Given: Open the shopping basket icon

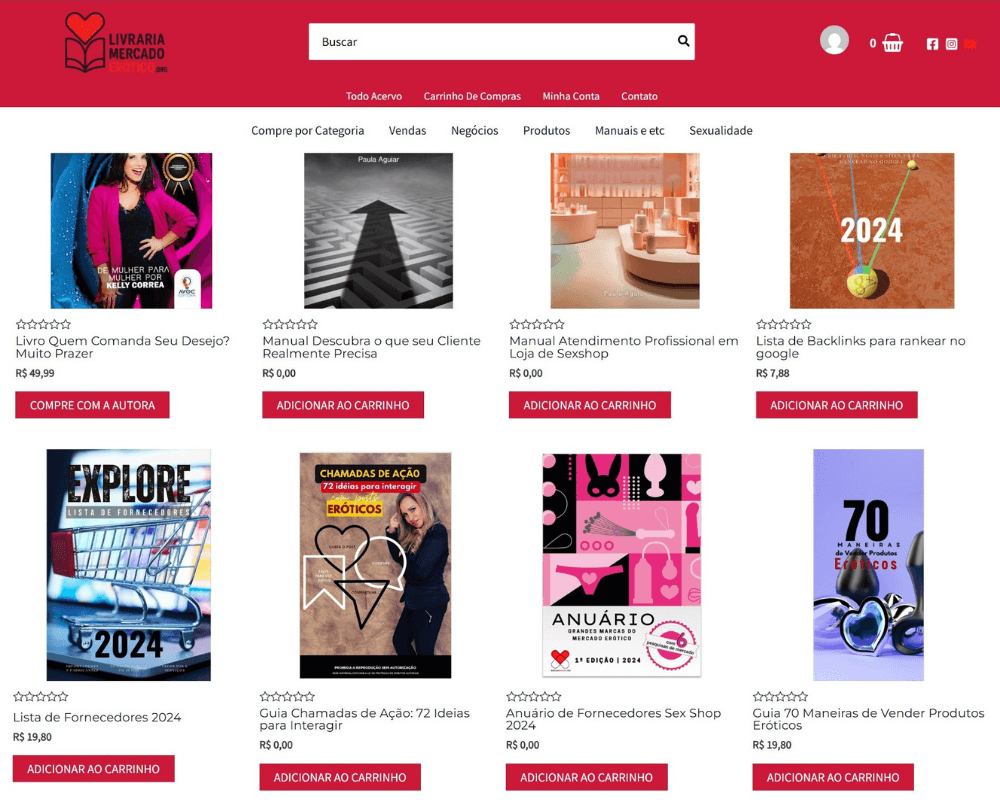Looking at the screenshot, I should coord(892,43).
